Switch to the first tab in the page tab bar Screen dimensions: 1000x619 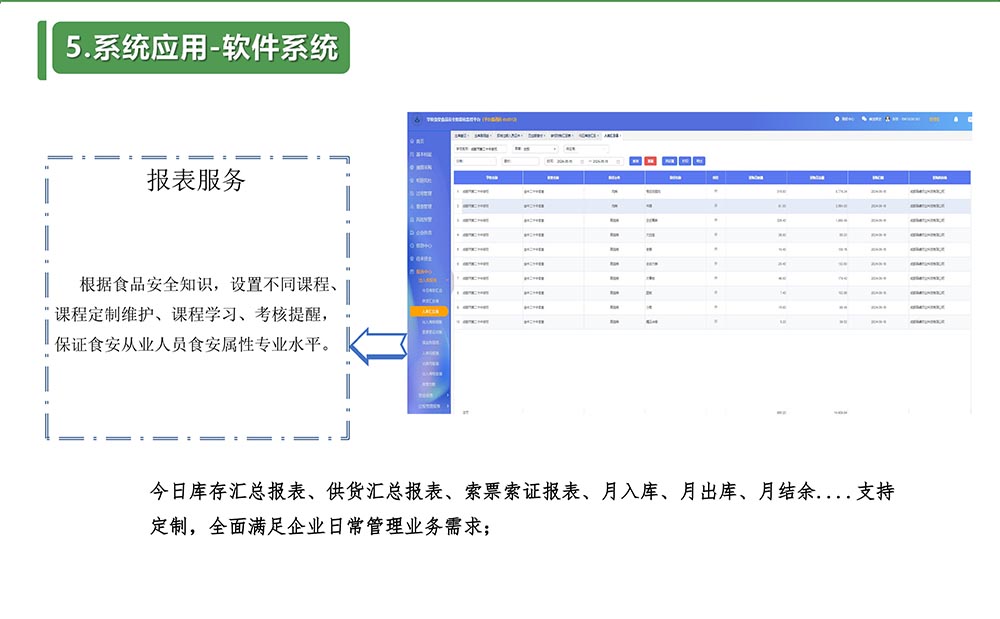(461, 134)
